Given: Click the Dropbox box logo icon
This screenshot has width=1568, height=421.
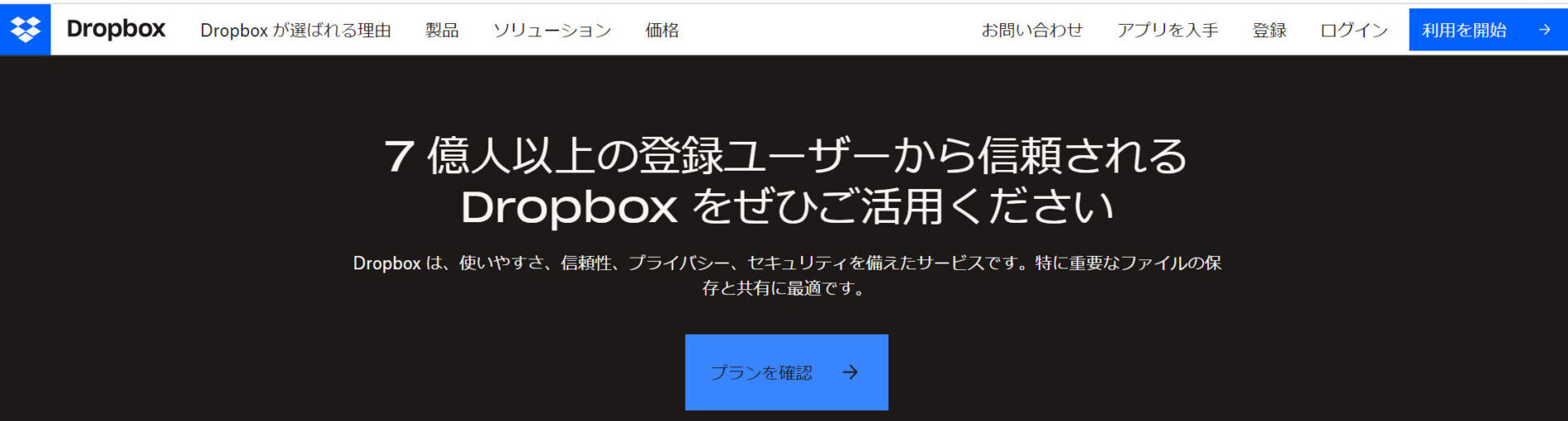Looking at the screenshot, I should tap(25, 29).
